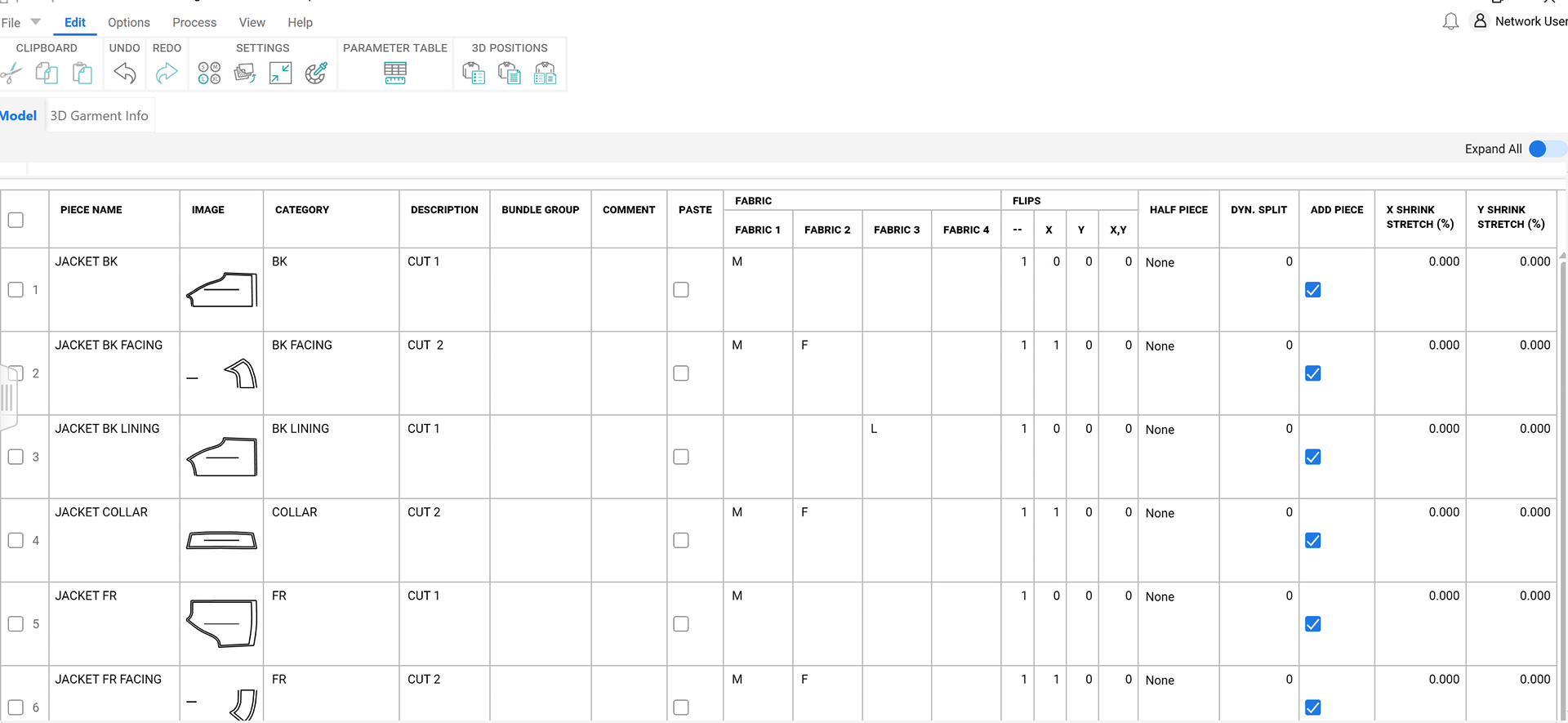Uncheck Add Piece for JACKET BK
This screenshot has width=1568, height=723.
coord(1313,290)
